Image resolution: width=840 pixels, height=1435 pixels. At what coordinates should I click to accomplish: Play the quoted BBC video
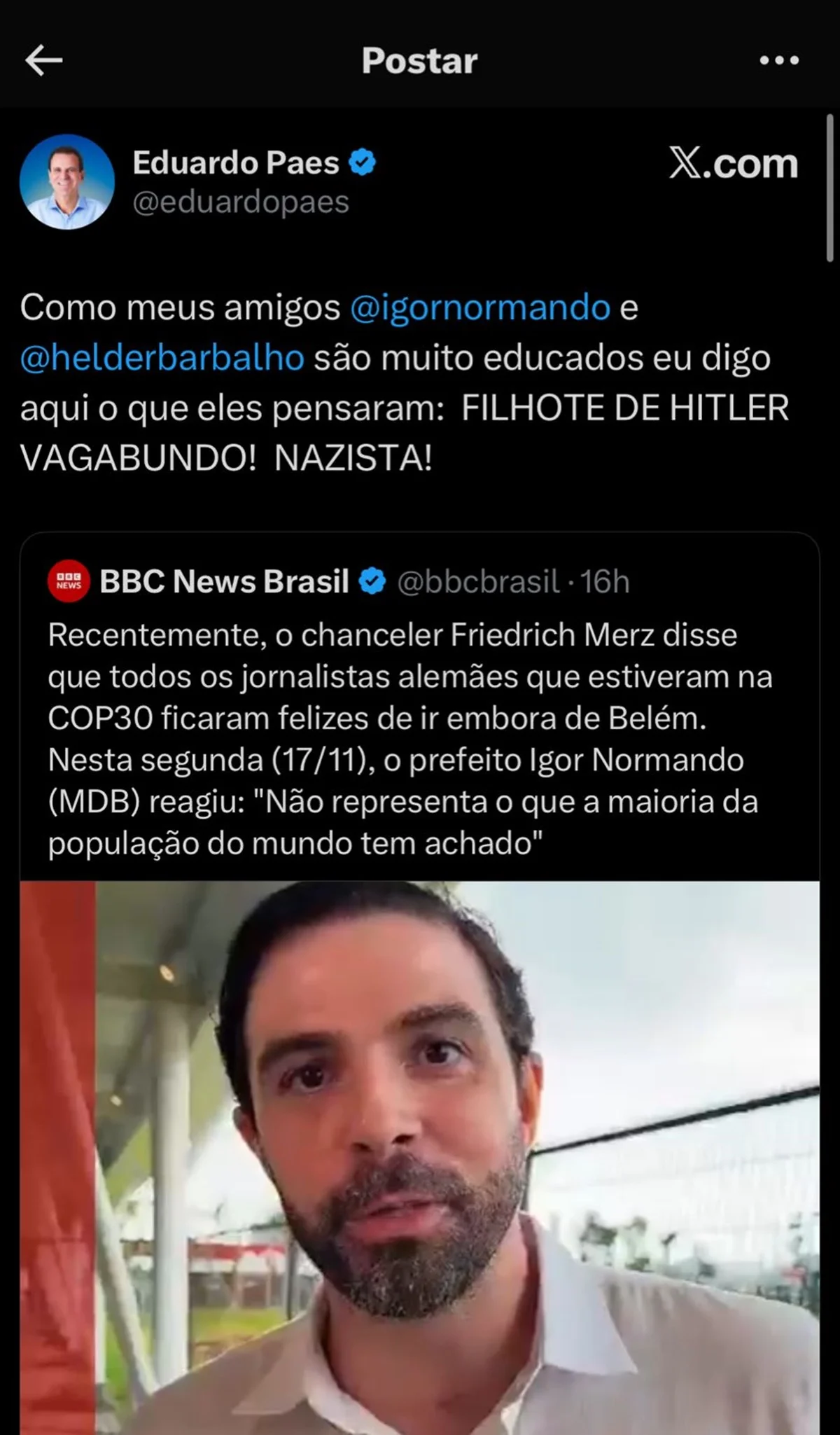(x=420, y=1158)
